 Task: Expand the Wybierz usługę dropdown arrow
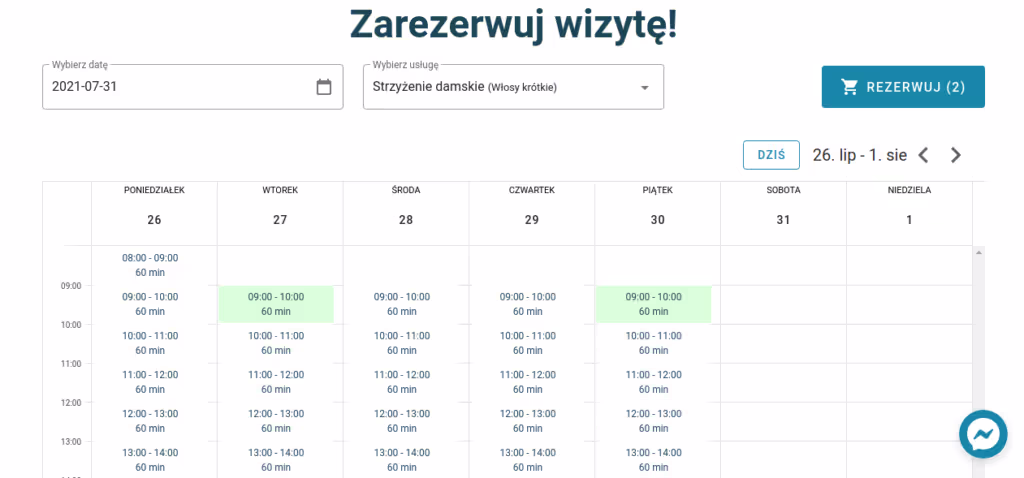(645, 88)
